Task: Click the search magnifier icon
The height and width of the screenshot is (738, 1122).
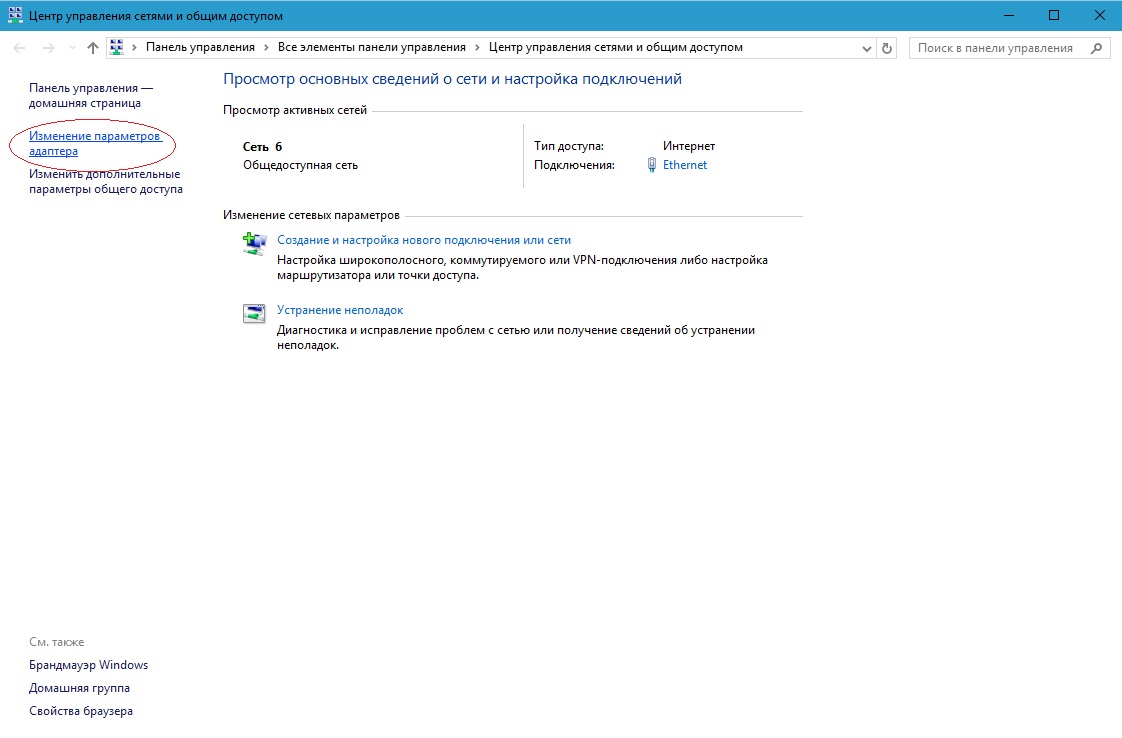Action: (x=1096, y=48)
